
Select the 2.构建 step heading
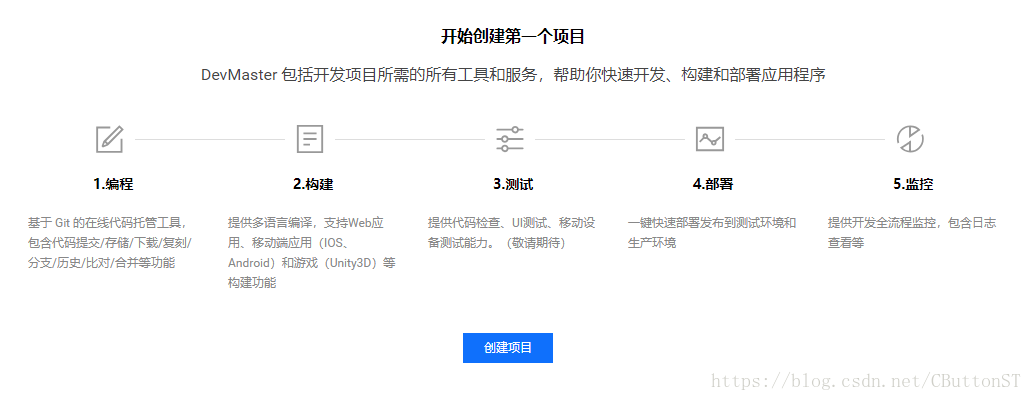[x=313, y=184]
